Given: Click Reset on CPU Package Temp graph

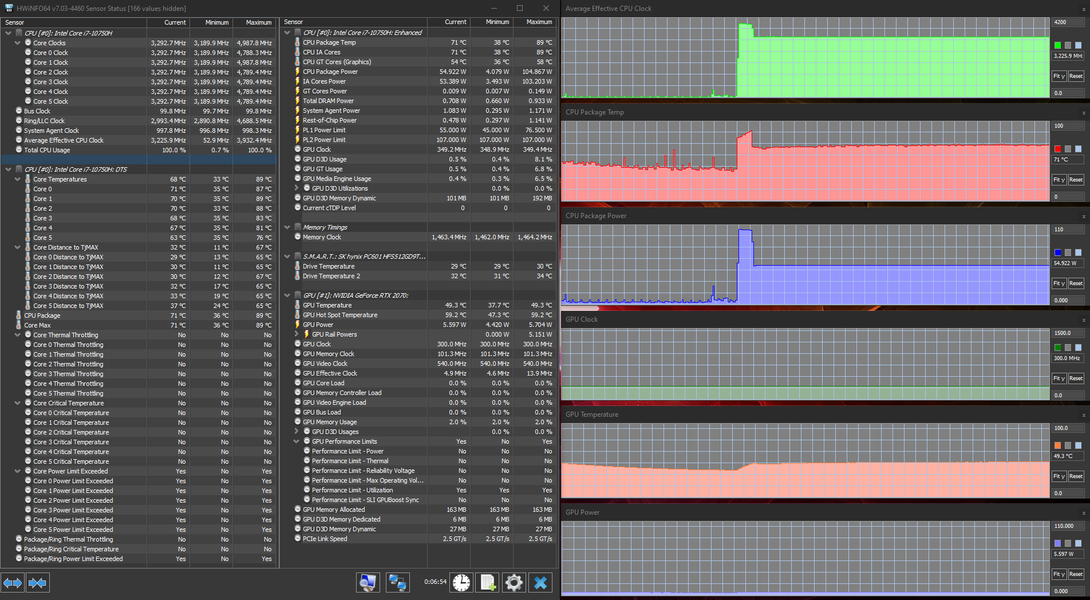Looking at the screenshot, I should point(1075,179).
